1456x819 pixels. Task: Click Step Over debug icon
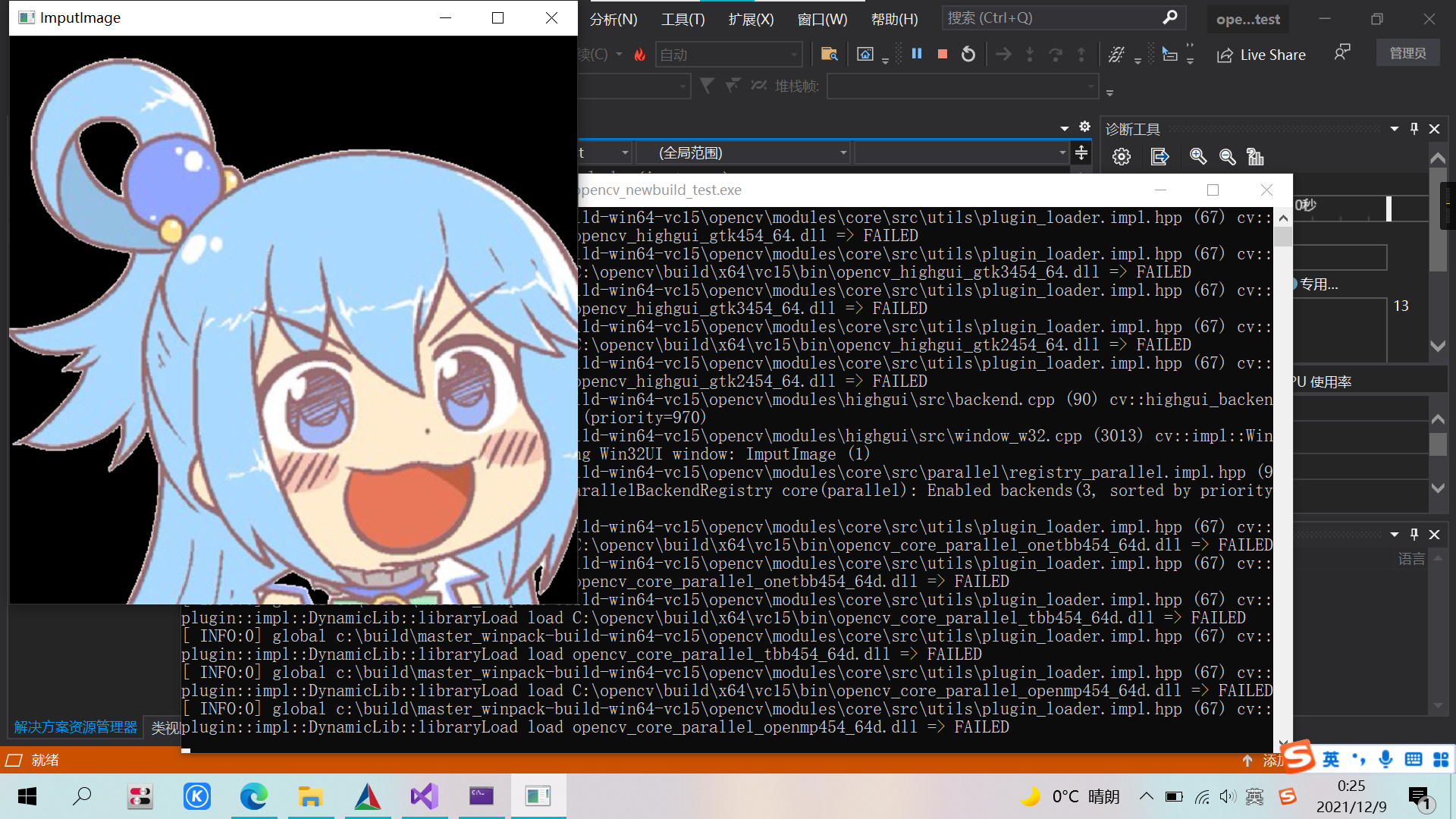(1056, 54)
